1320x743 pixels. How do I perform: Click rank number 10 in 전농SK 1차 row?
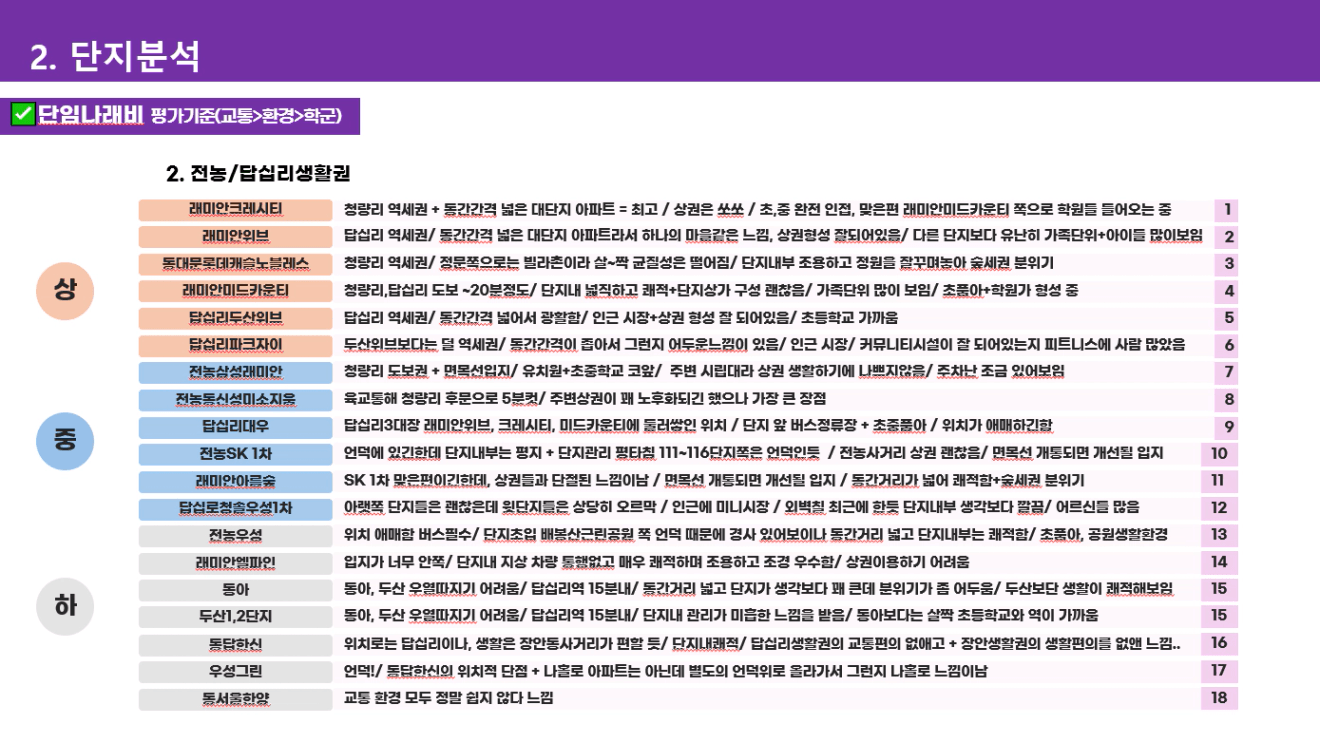click(1219, 454)
